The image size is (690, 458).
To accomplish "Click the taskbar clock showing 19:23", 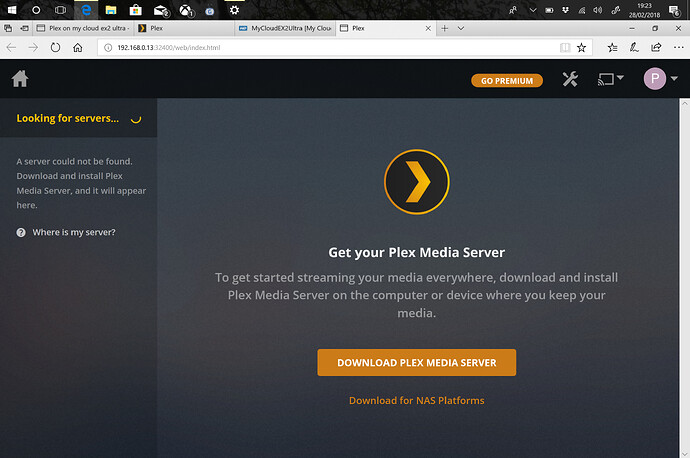I will point(644,10).
